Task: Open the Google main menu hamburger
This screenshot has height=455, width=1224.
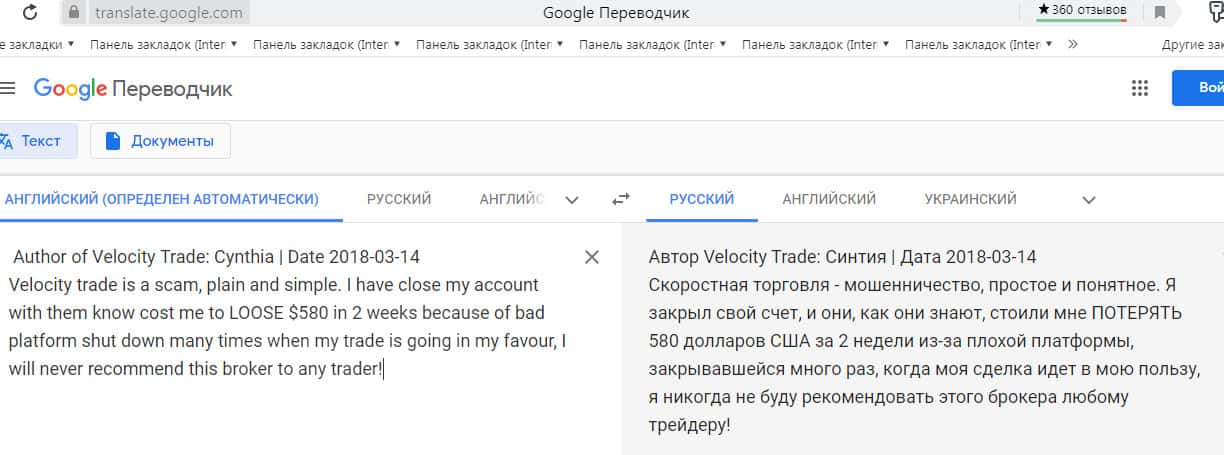Action: (8, 88)
